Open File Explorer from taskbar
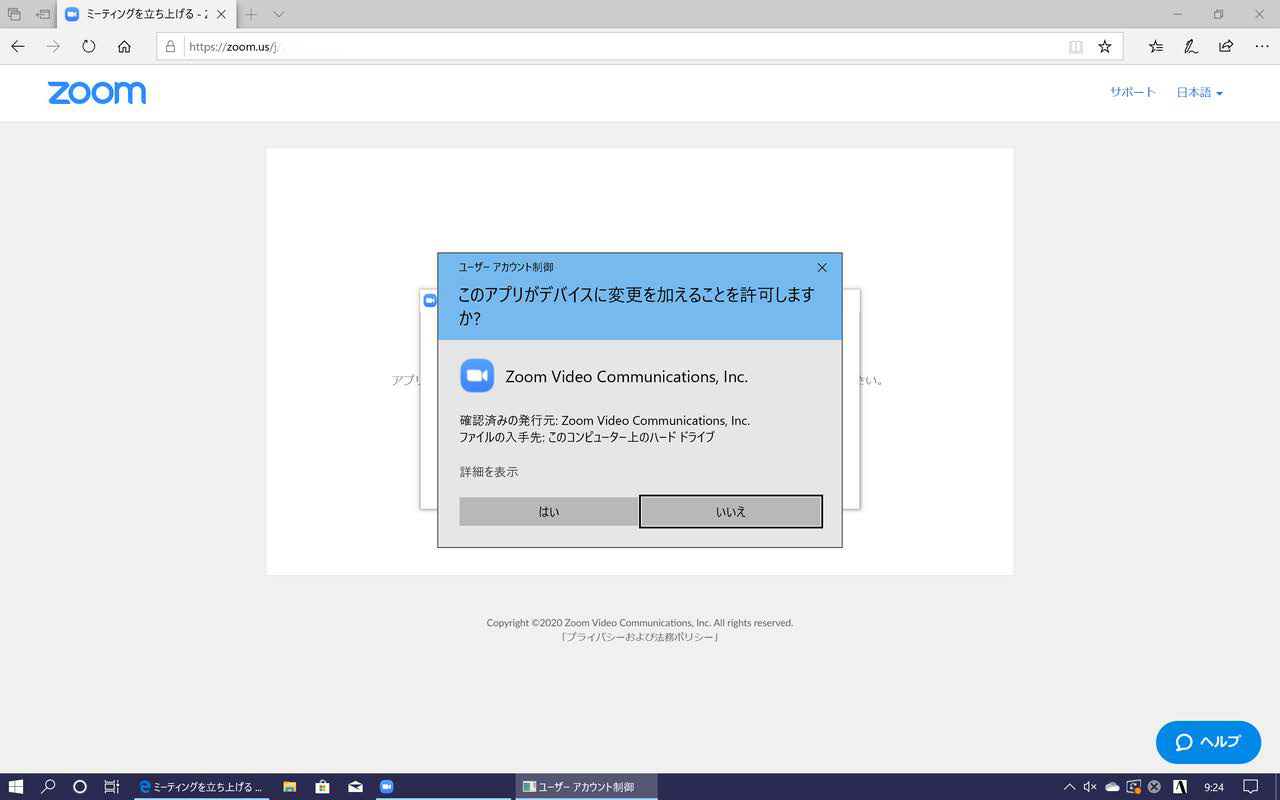The image size is (1280, 800). click(x=290, y=787)
